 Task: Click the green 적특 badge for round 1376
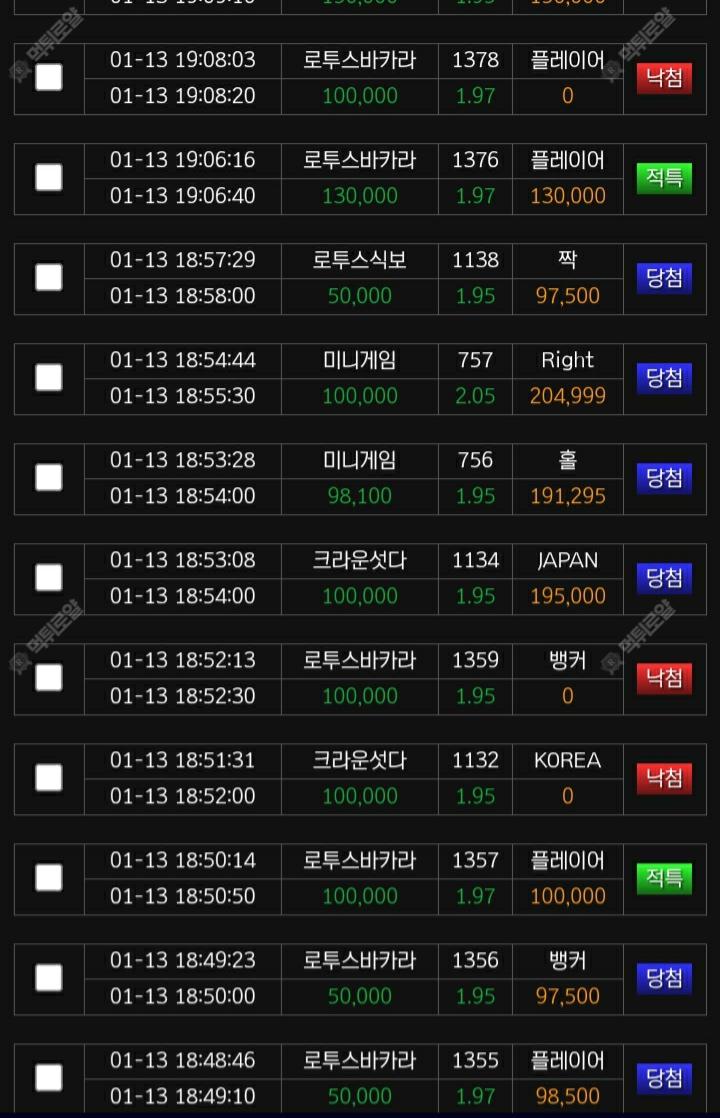click(x=664, y=178)
